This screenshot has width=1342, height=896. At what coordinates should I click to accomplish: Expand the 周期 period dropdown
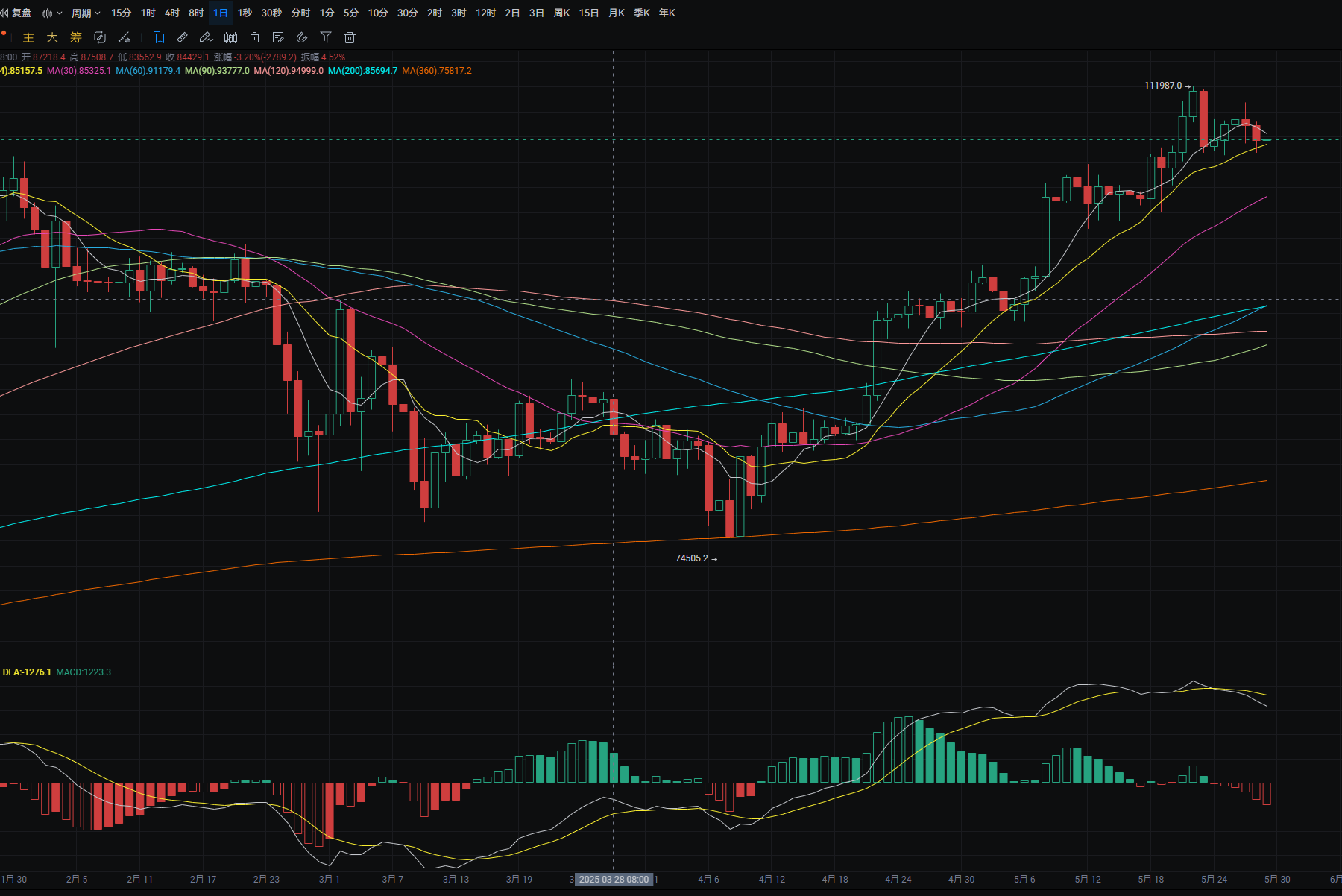pyautogui.click(x=86, y=13)
